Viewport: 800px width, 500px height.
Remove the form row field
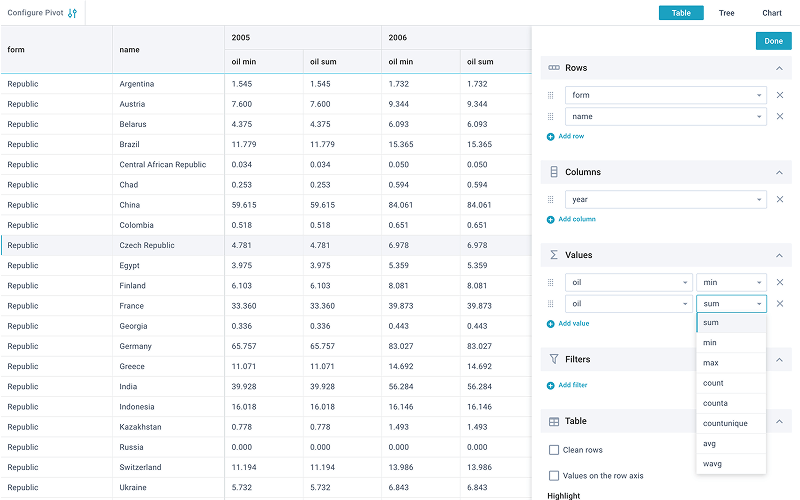(780, 95)
